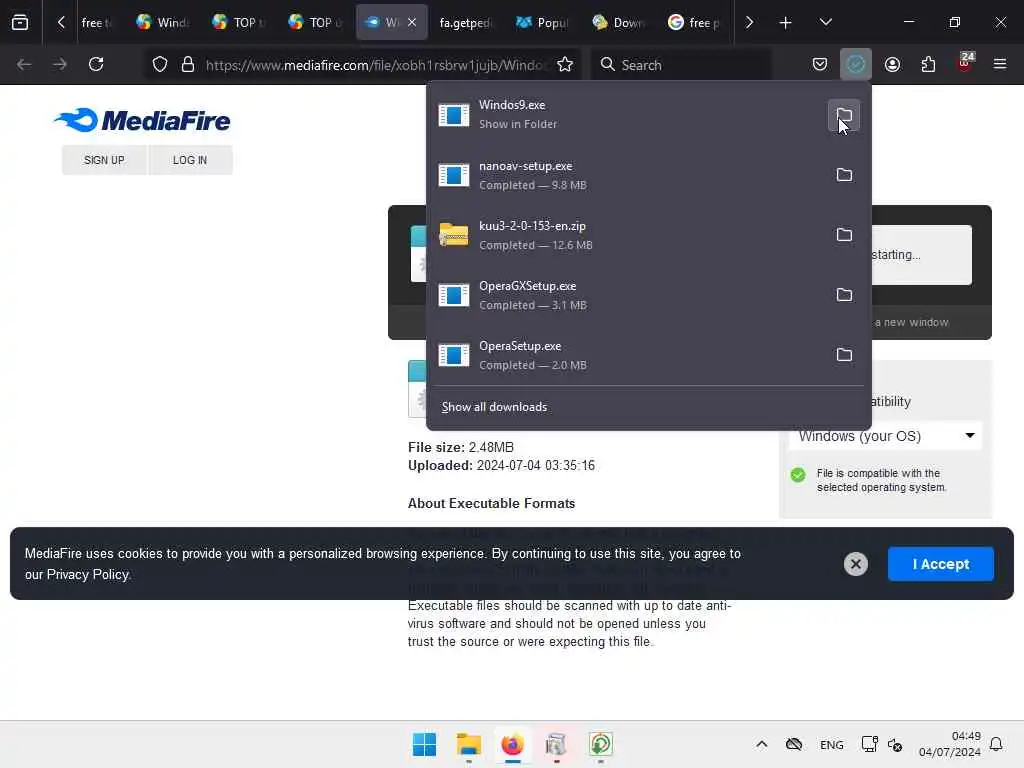List all tabs dropdown
The image size is (1024, 768).
click(x=825, y=23)
